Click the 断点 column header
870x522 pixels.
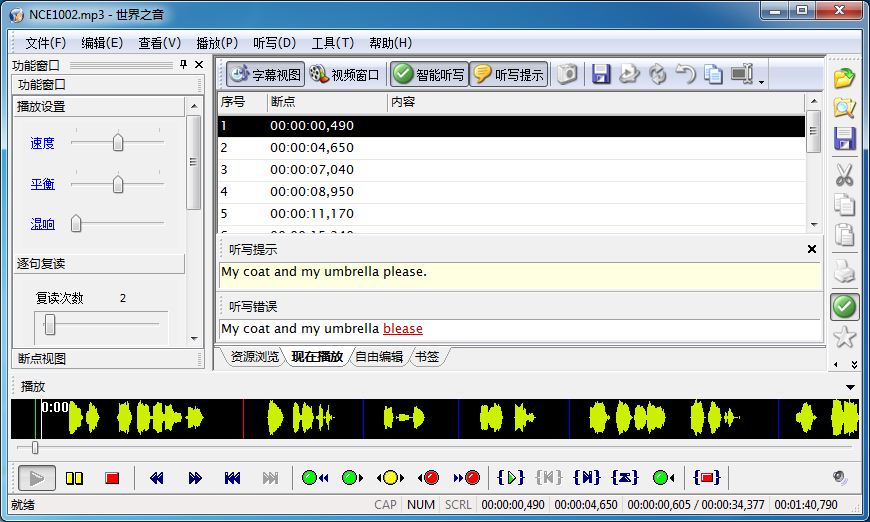[327, 102]
